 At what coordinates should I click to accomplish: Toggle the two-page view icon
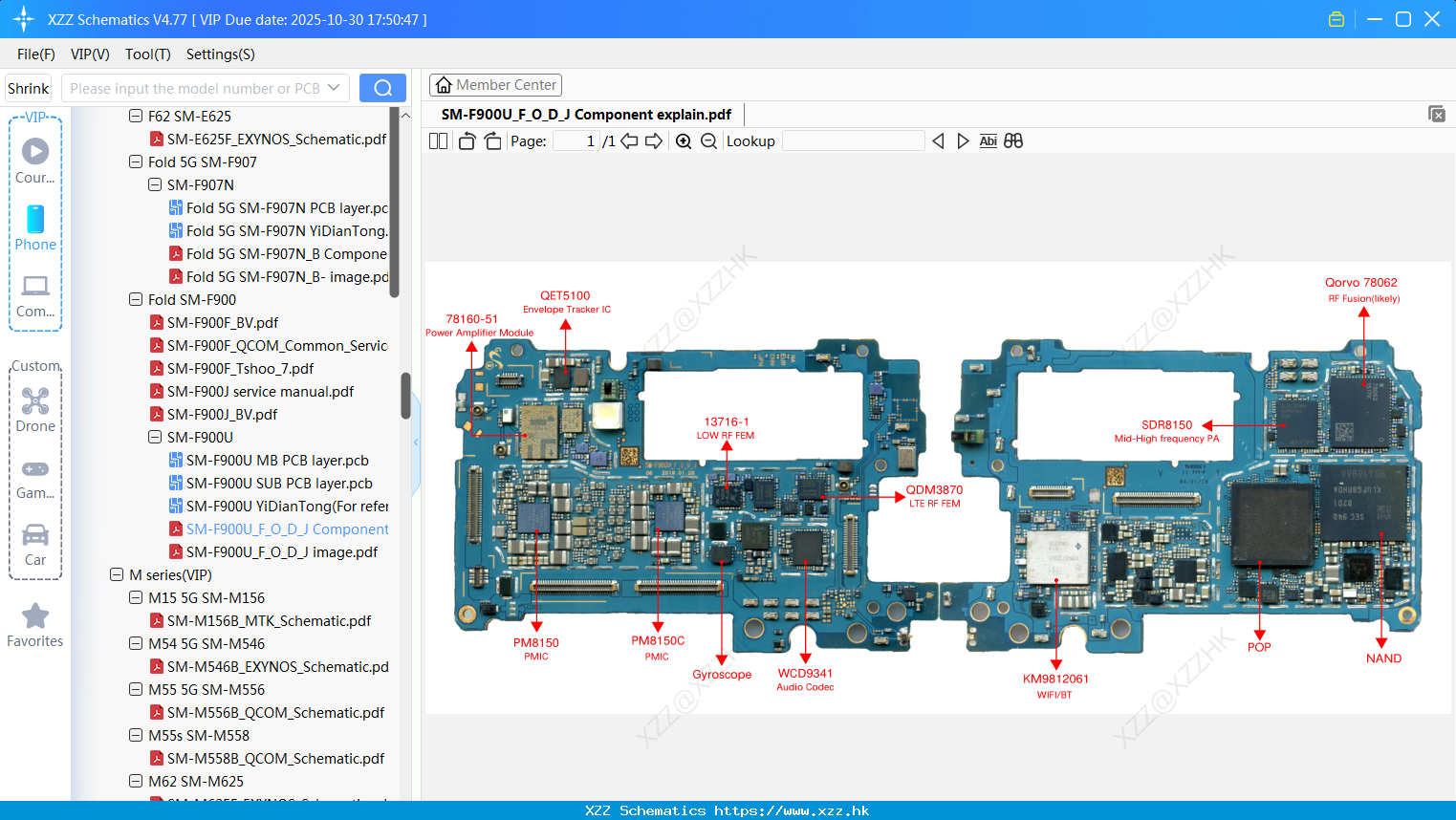438,141
